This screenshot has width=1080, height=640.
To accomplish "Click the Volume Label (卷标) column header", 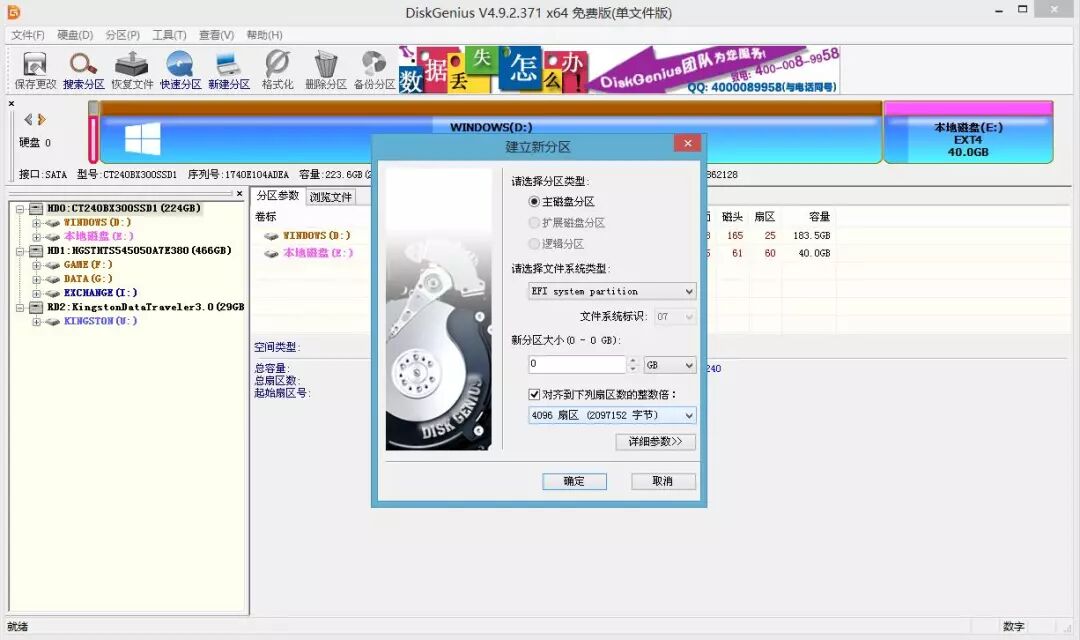I will 266,217.
